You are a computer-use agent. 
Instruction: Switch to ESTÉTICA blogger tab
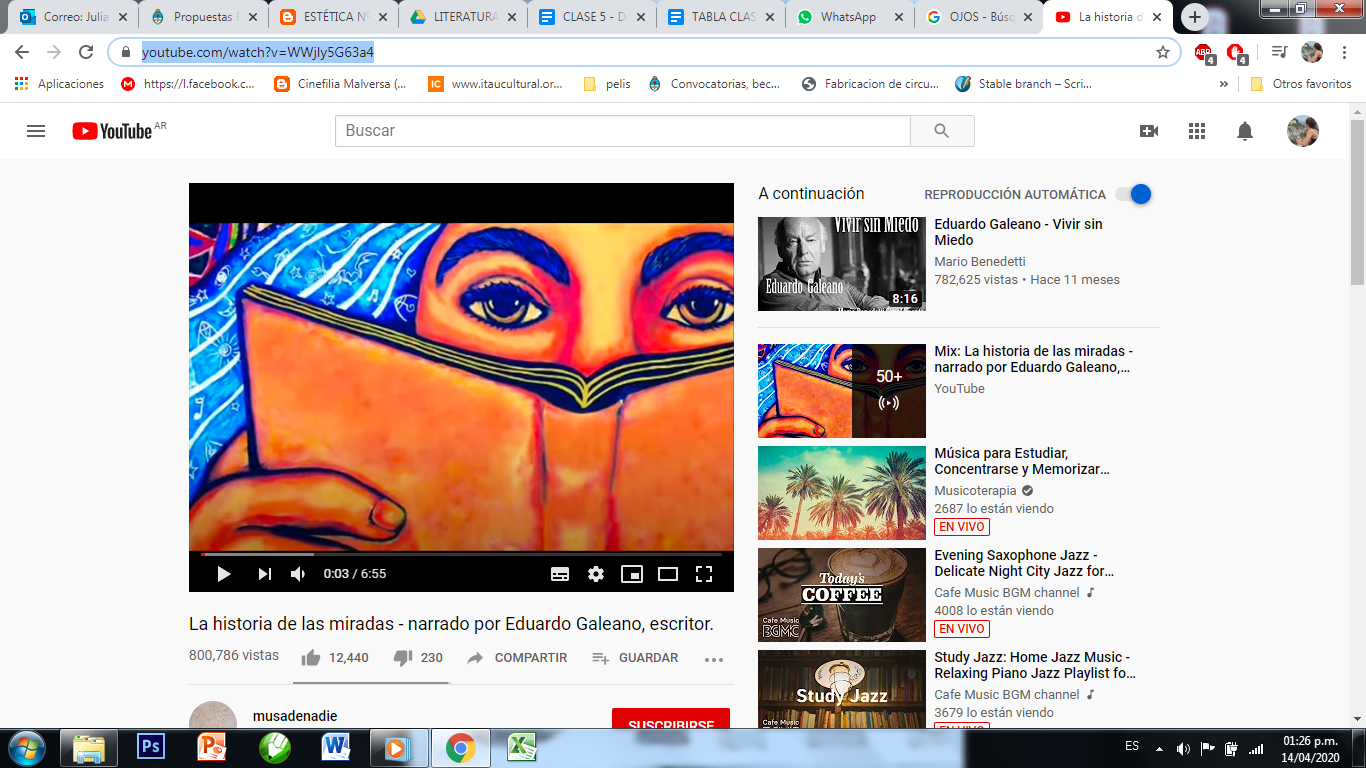coord(333,17)
